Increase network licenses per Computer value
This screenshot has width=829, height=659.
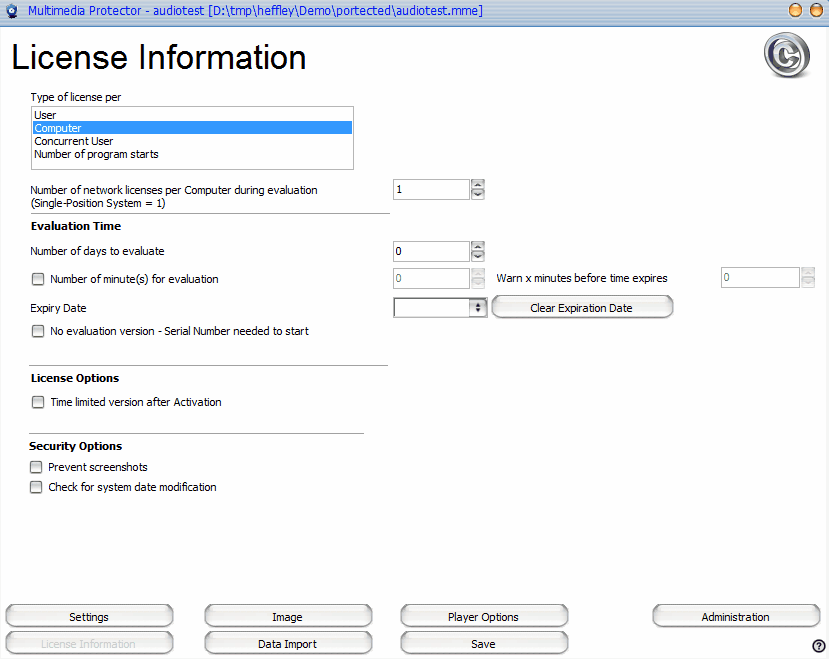click(478, 184)
